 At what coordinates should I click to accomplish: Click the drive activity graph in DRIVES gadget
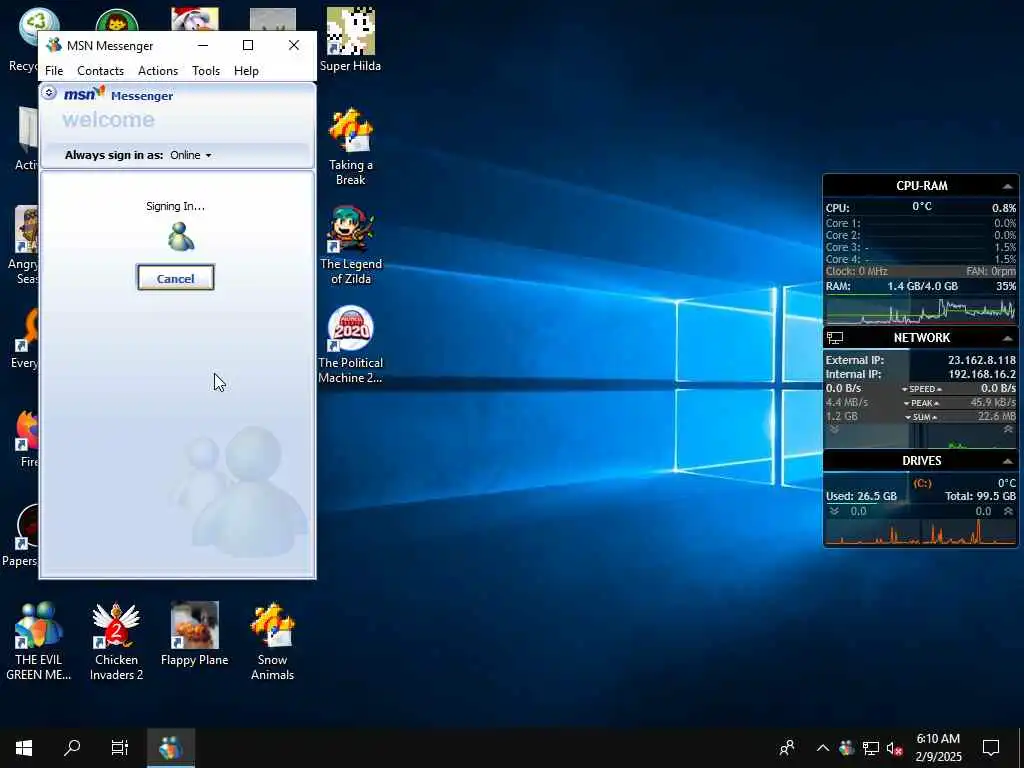tap(921, 532)
